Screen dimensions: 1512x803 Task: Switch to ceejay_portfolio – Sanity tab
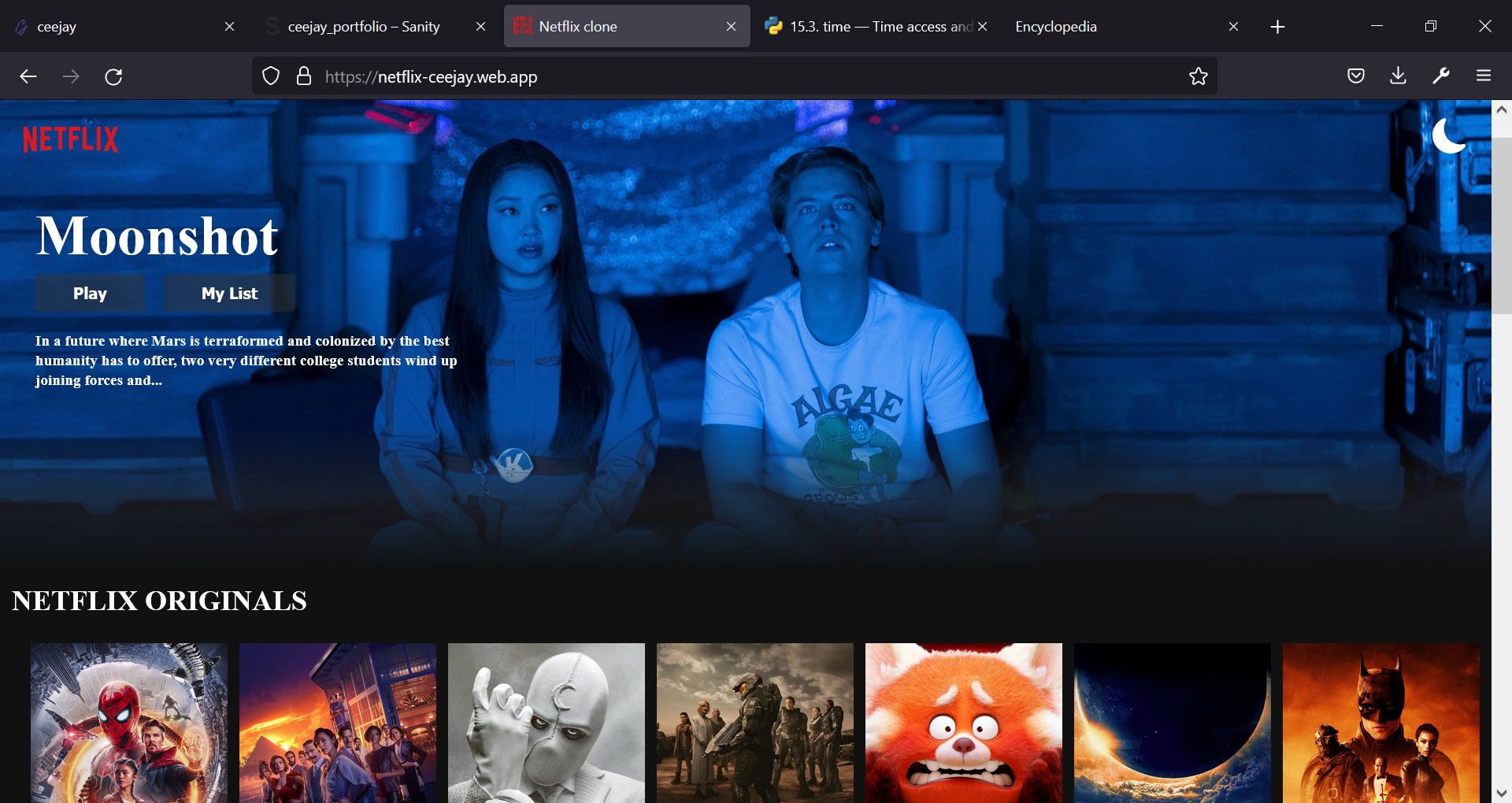[376, 27]
